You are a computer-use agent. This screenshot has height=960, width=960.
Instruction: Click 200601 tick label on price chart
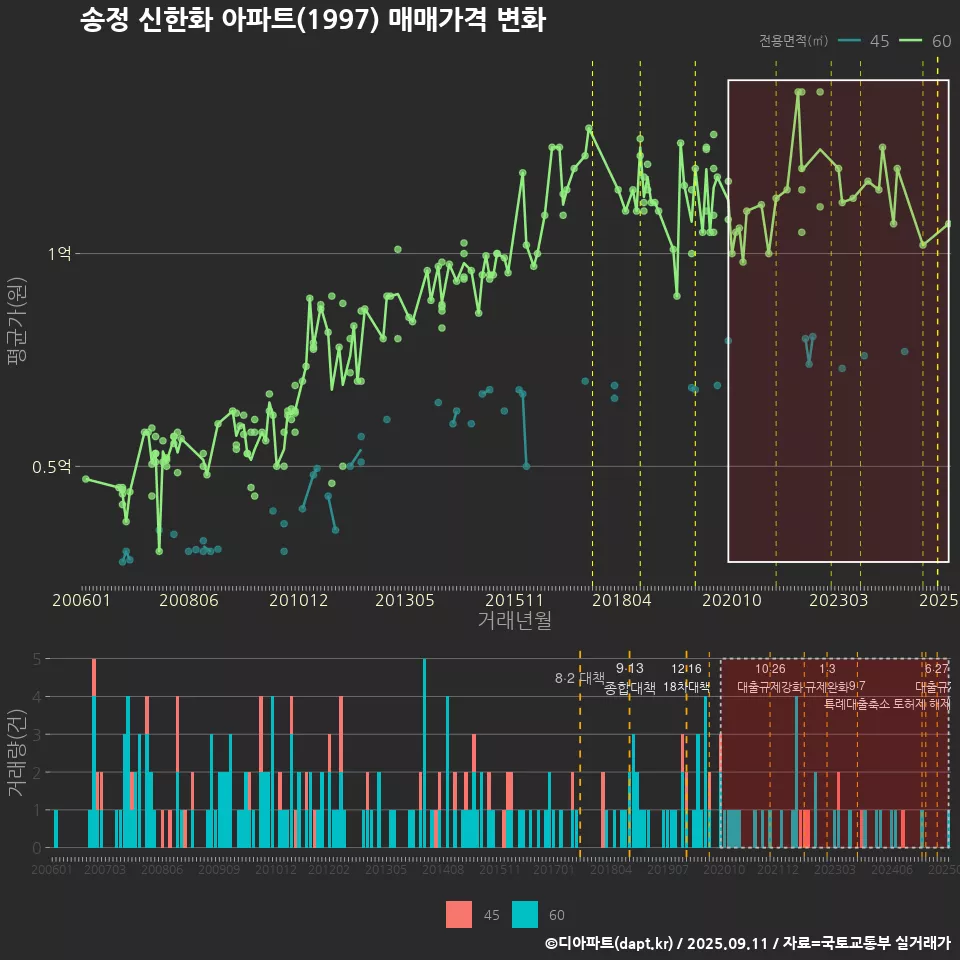(81, 600)
